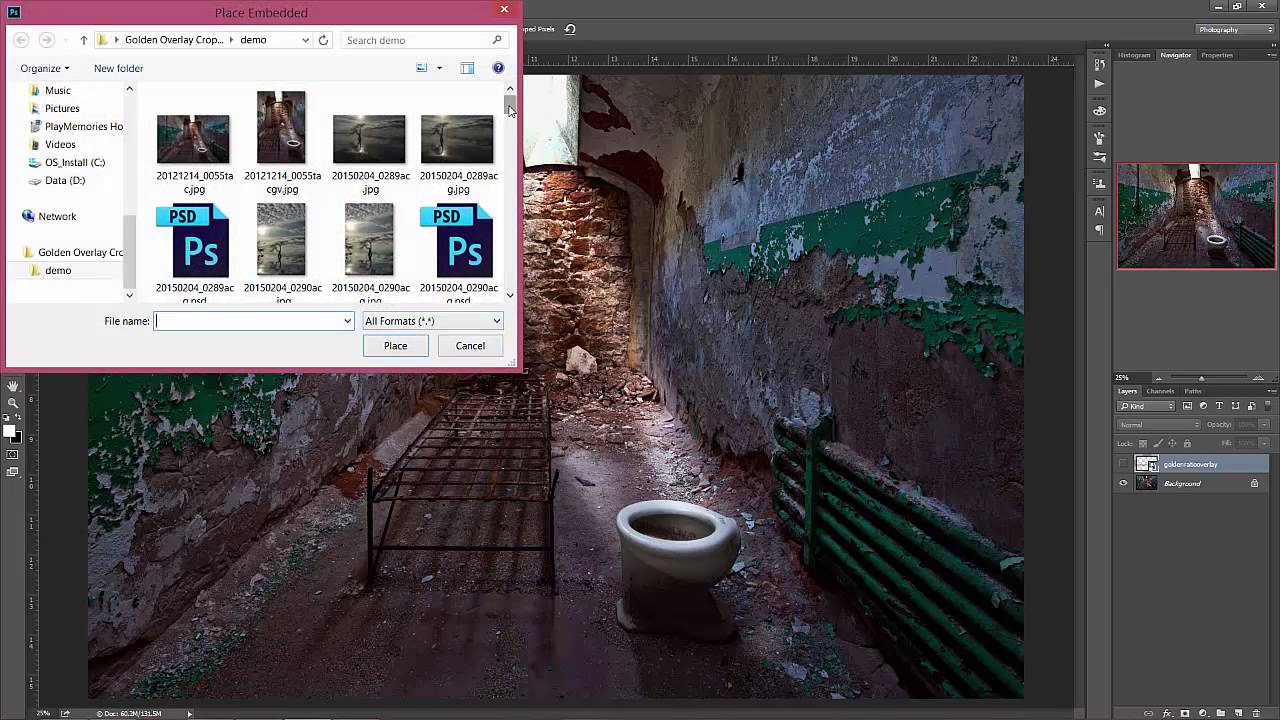The height and width of the screenshot is (720, 1280).
Task: Select thumbnail 20121214_0055tacgv.jpg
Action: pyautogui.click(x=281, y=143)
